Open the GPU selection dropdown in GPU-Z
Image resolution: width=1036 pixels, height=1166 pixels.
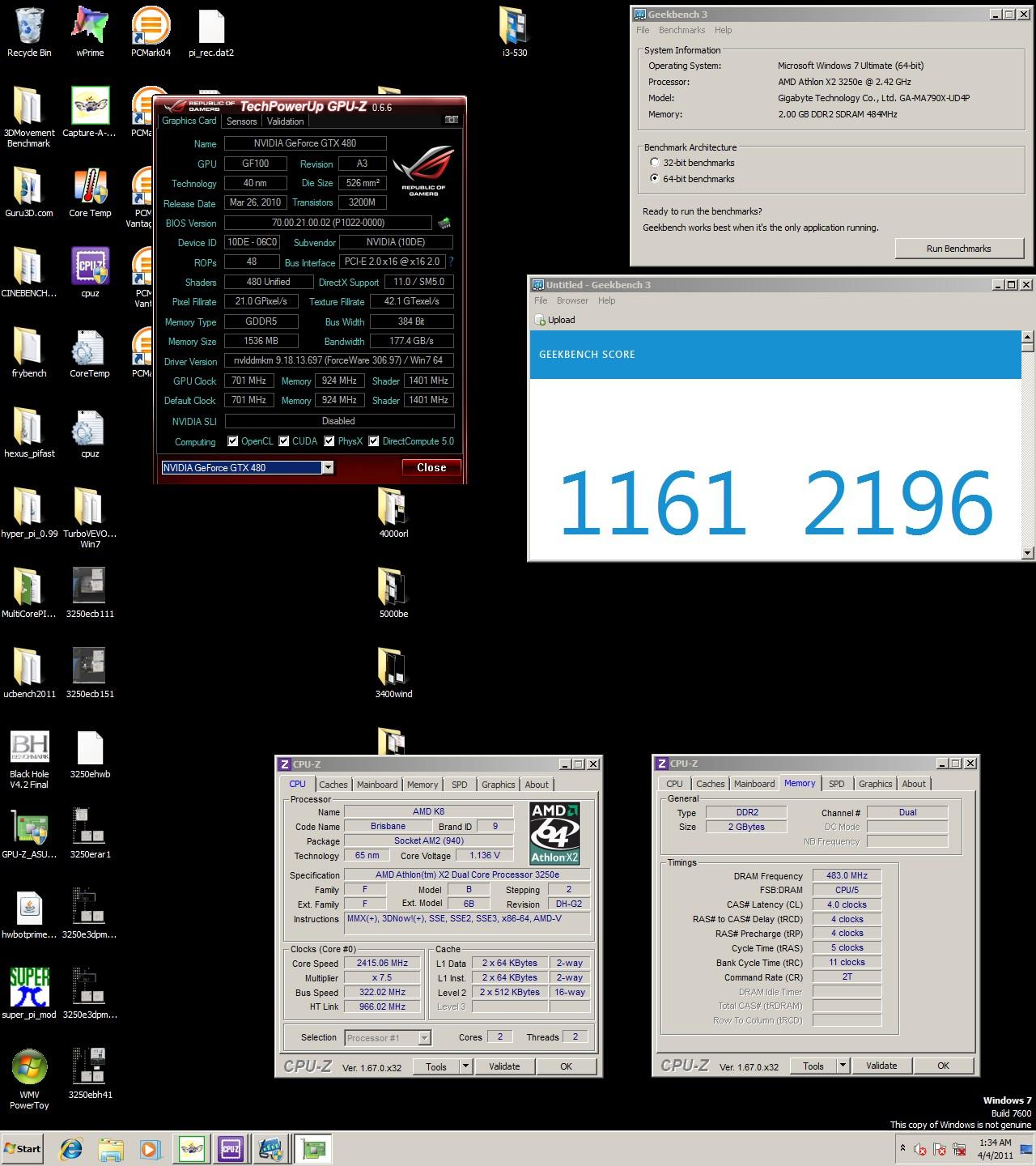[x=327, y=467]
